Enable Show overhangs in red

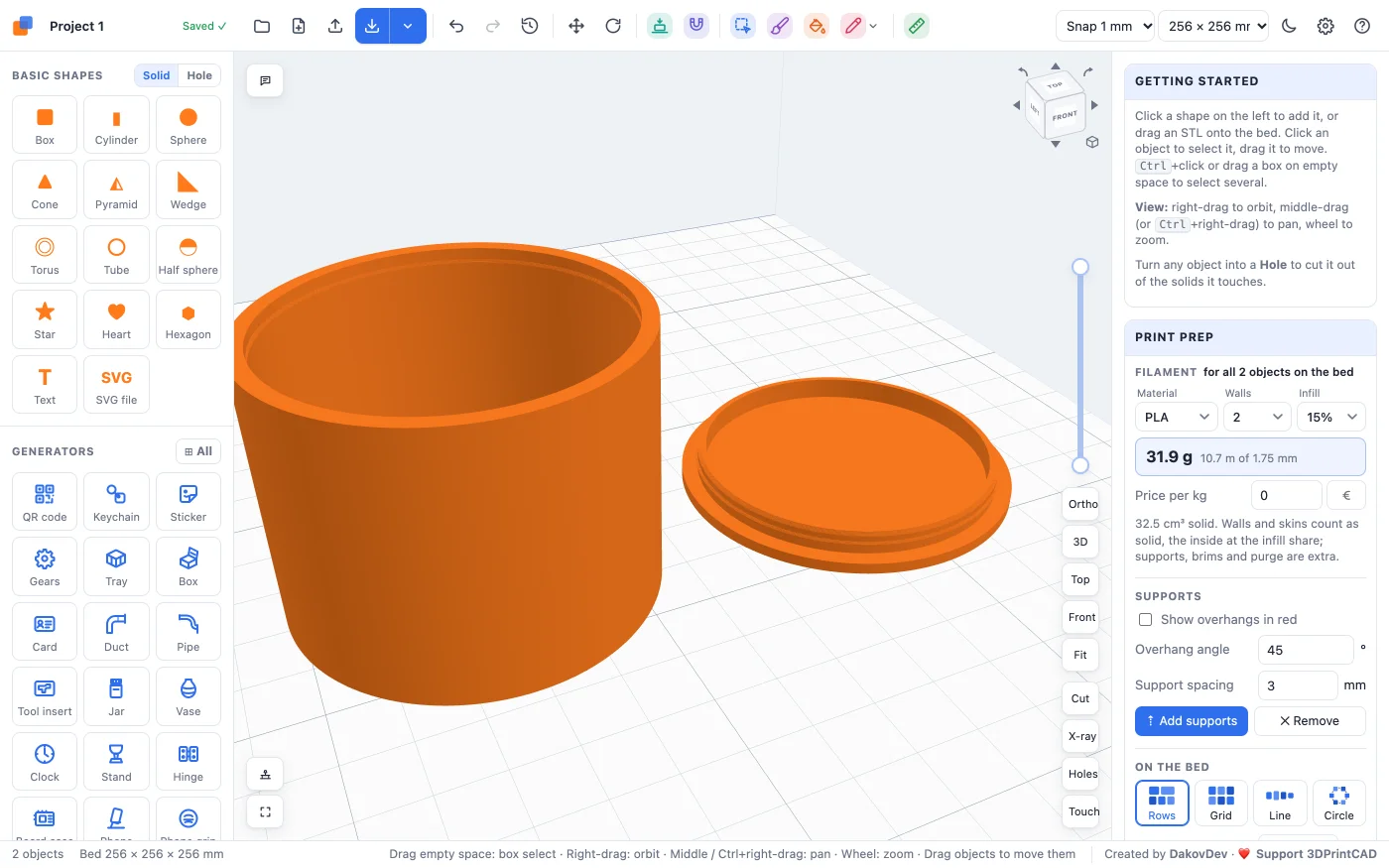pos(1145,619)
